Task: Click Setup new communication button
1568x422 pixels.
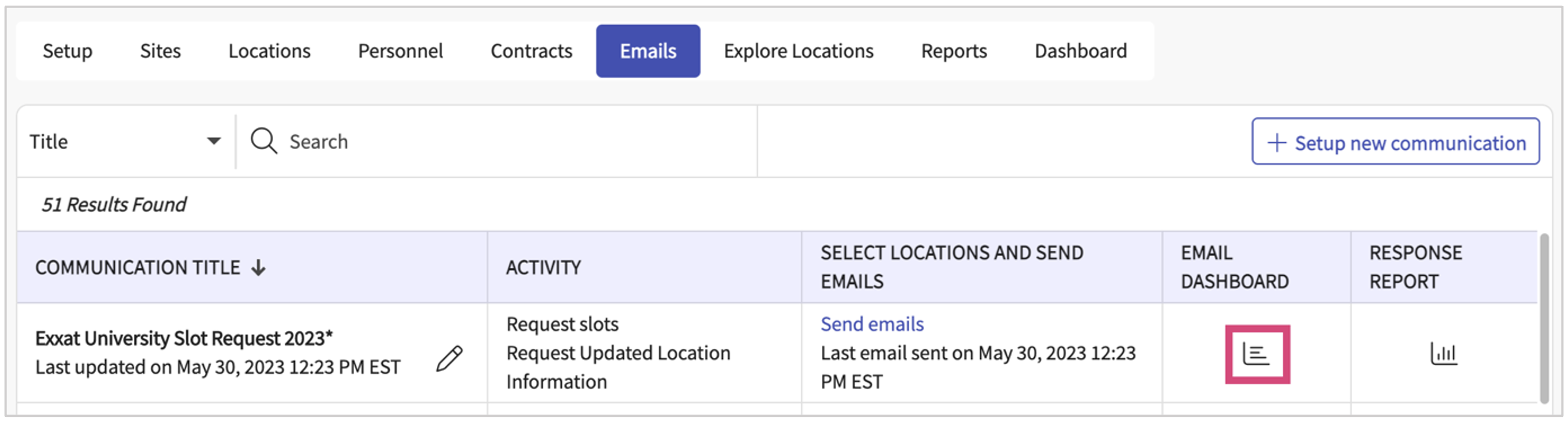Action: point(1395,142)
